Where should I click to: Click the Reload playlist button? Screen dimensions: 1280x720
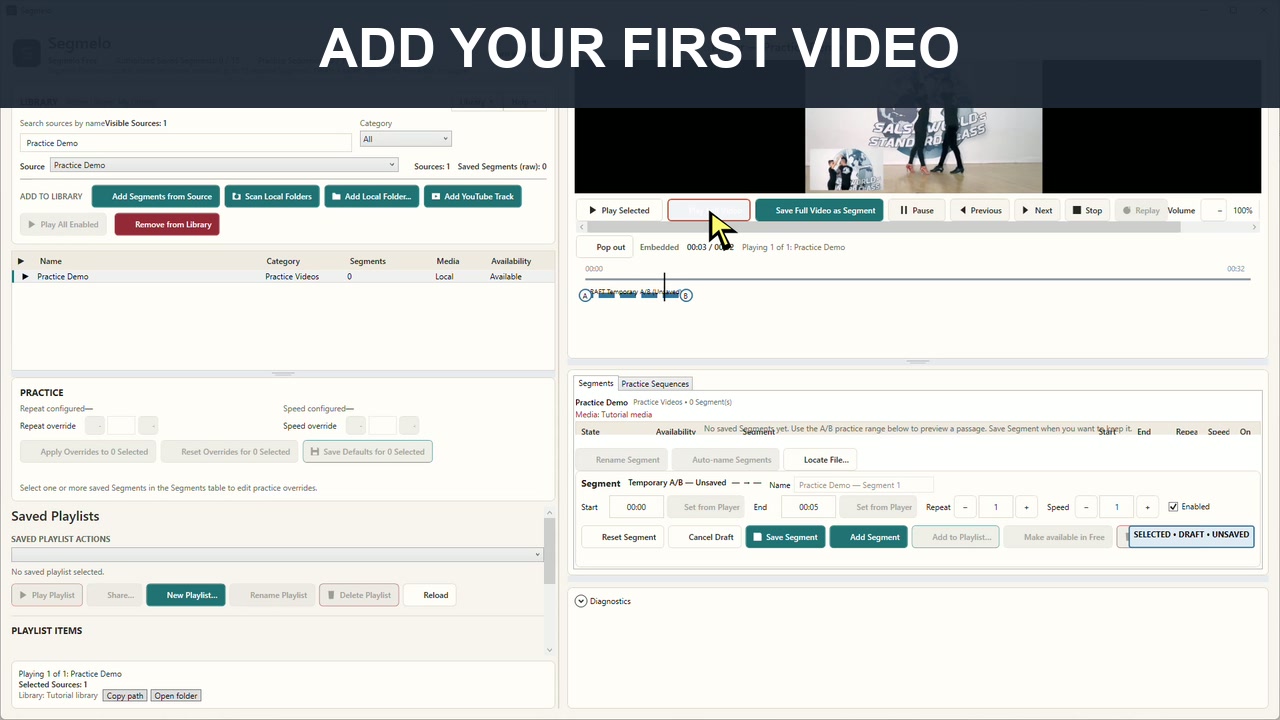pos(430,595)
